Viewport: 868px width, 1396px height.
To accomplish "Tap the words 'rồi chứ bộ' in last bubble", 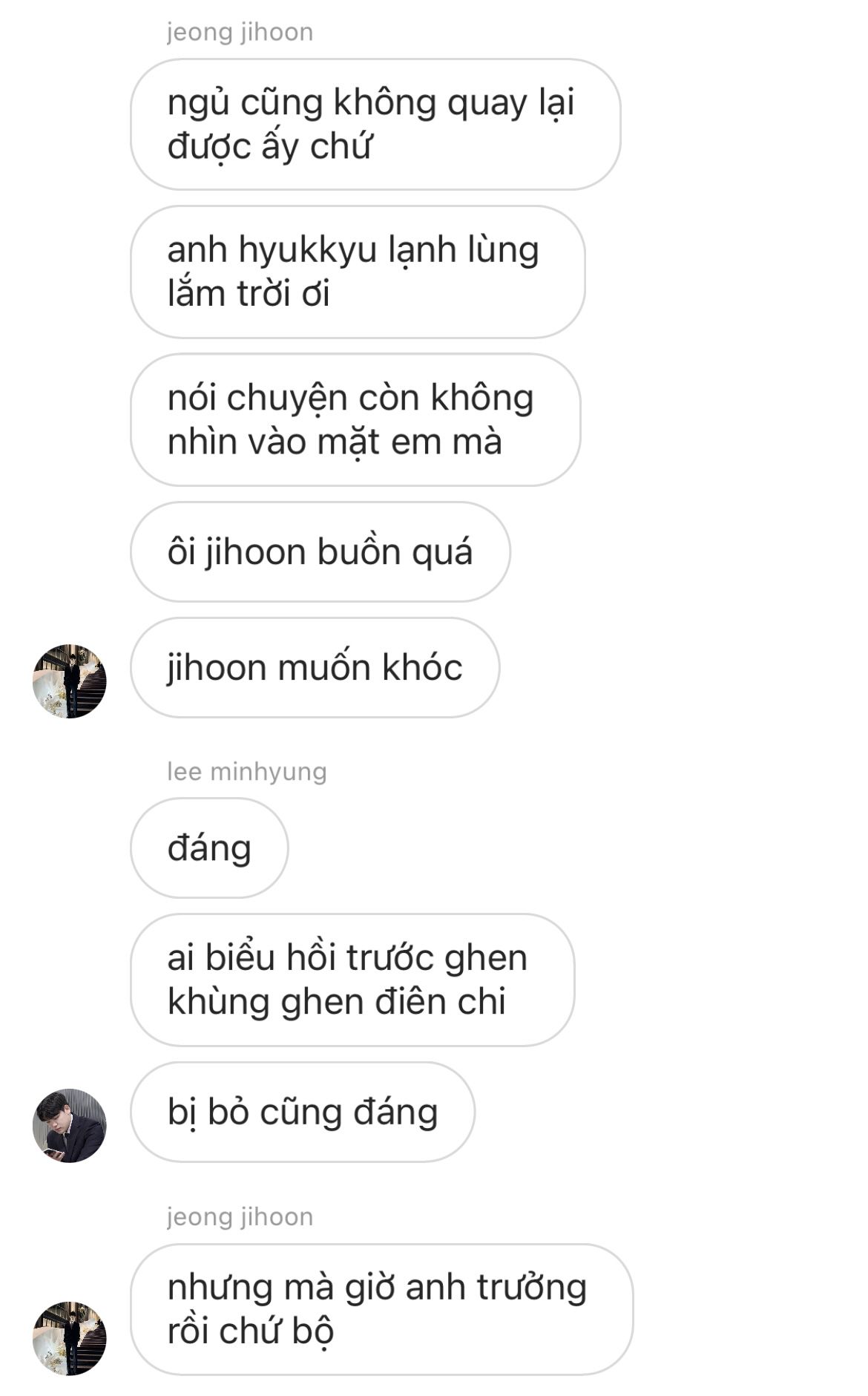I will pyautogui.click(x=251, y=1331).
